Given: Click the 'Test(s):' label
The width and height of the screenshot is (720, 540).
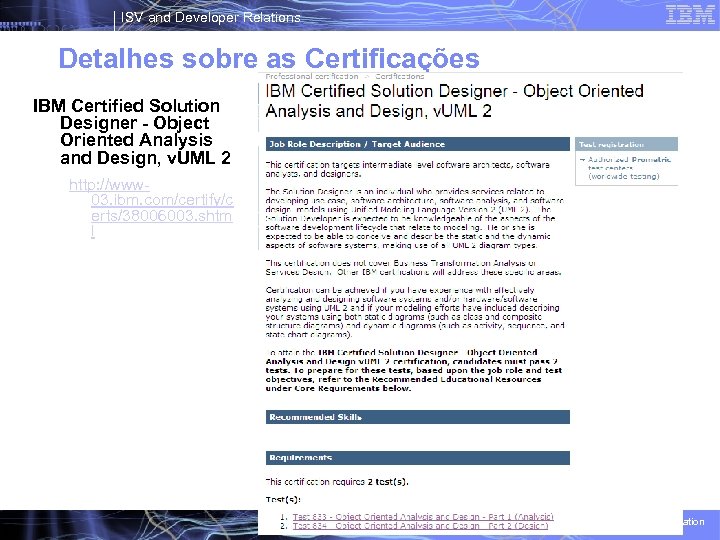Looking at the screenshot, I should pyautogui.click(x=283, y=499).
